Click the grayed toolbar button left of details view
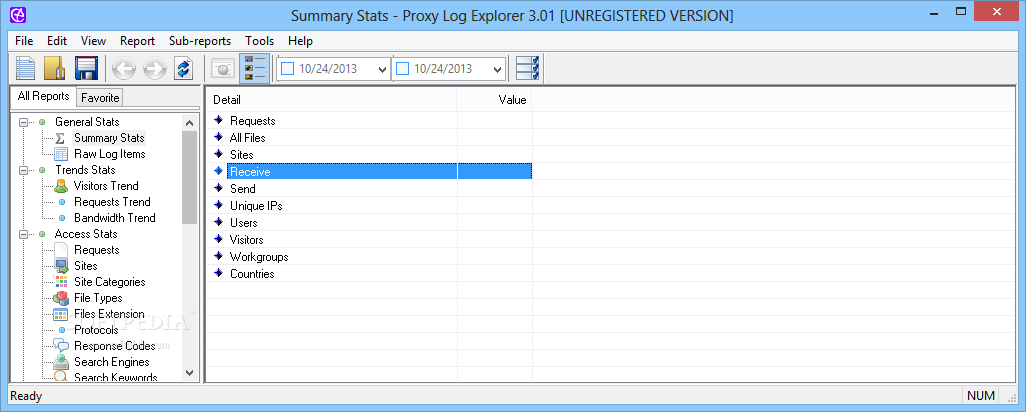This screenshot has height=412, width=1026. [x=223, y=69]
